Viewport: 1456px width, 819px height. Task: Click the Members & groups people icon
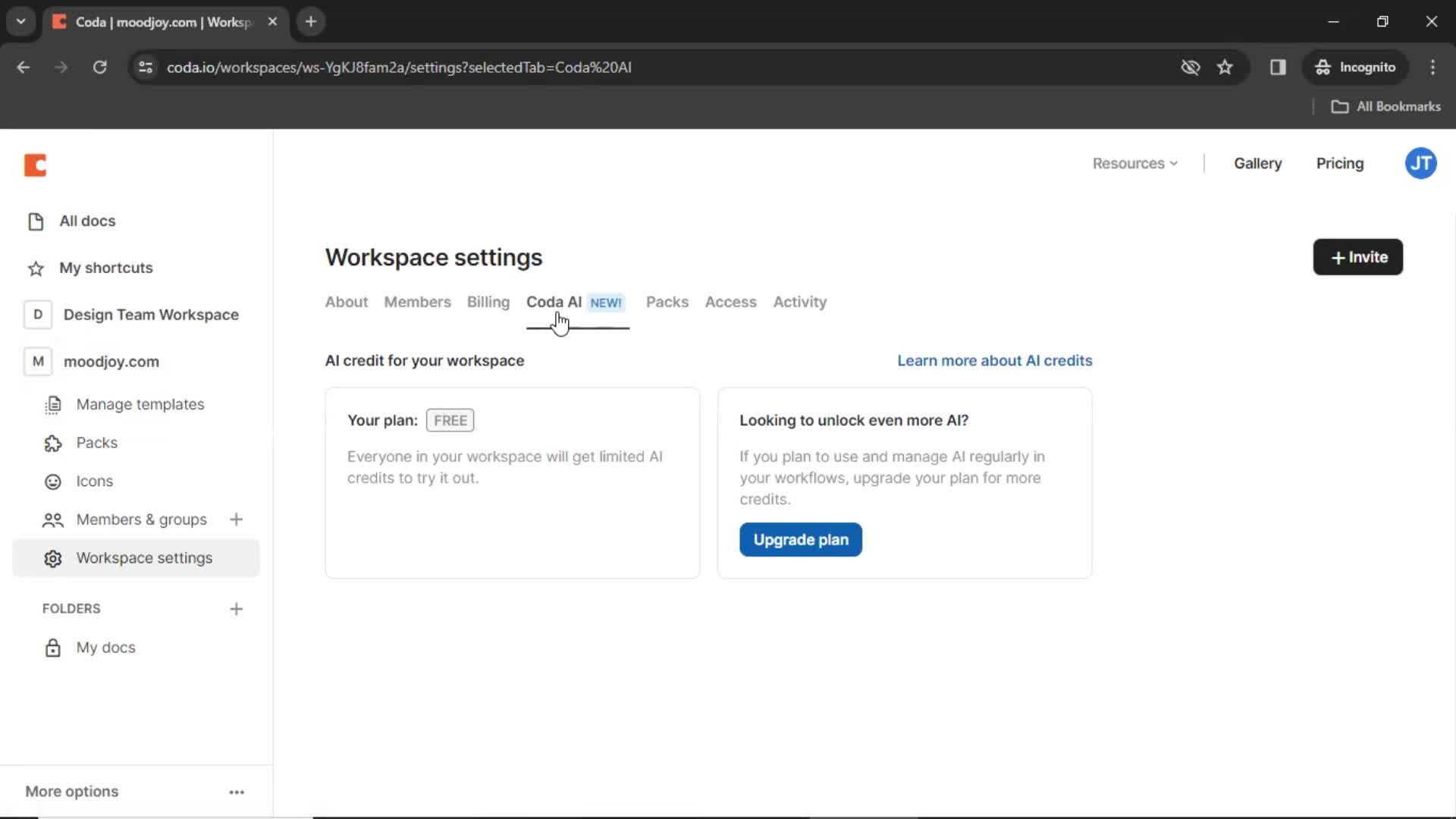(52, 520)
